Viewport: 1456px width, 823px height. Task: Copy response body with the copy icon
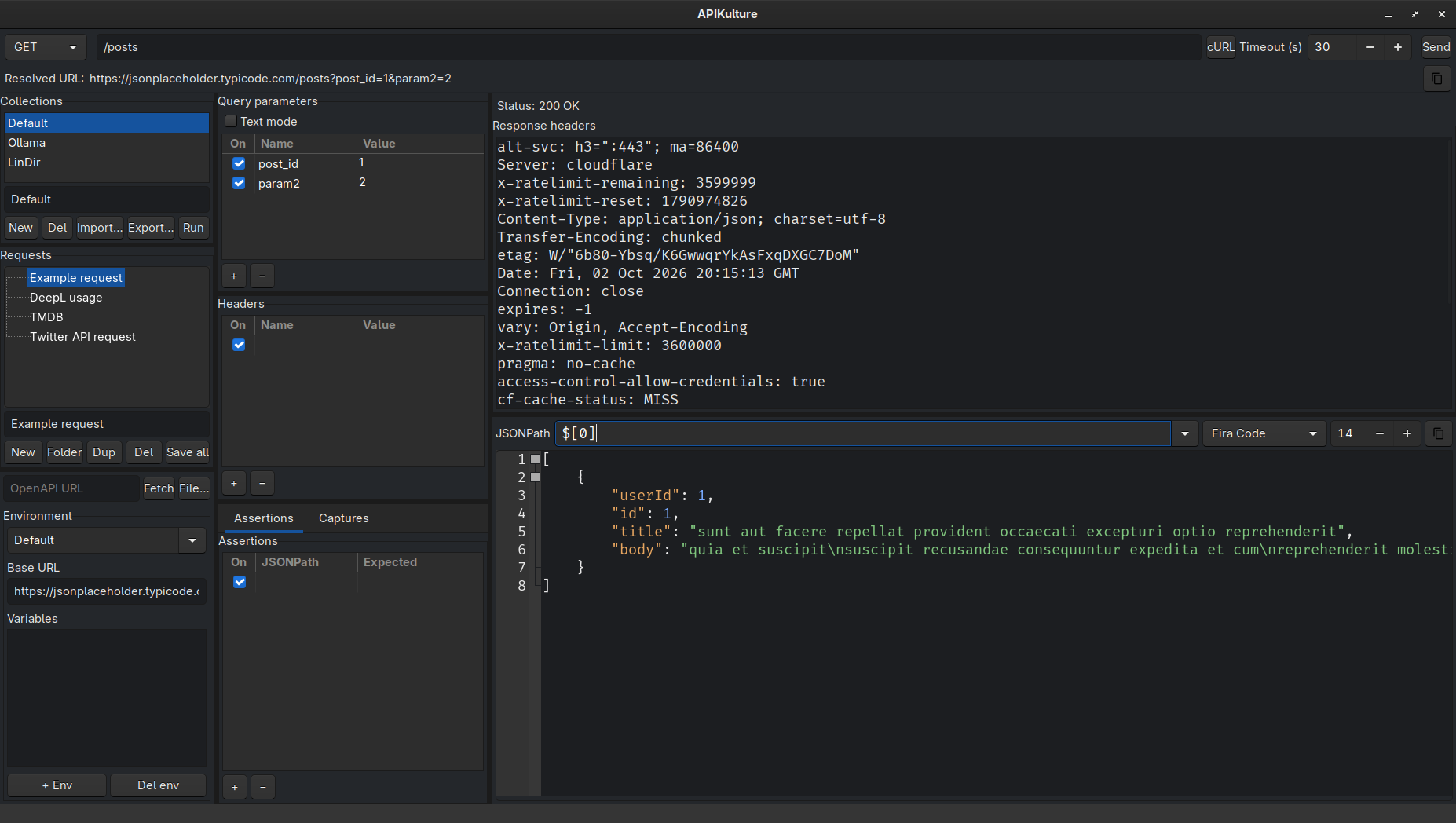coord(1438,433)
